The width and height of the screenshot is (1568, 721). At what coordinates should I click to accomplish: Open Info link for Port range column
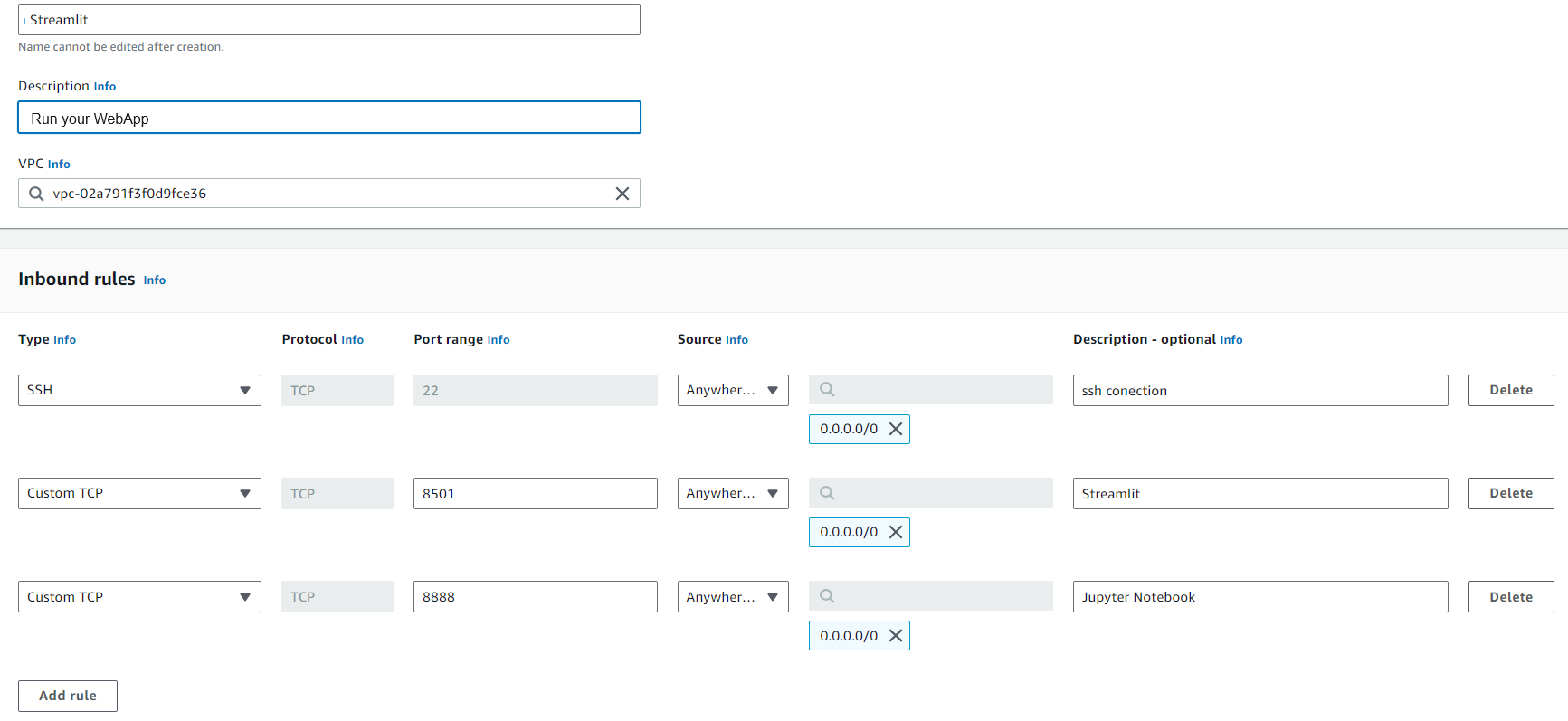[x=499, y=340]
